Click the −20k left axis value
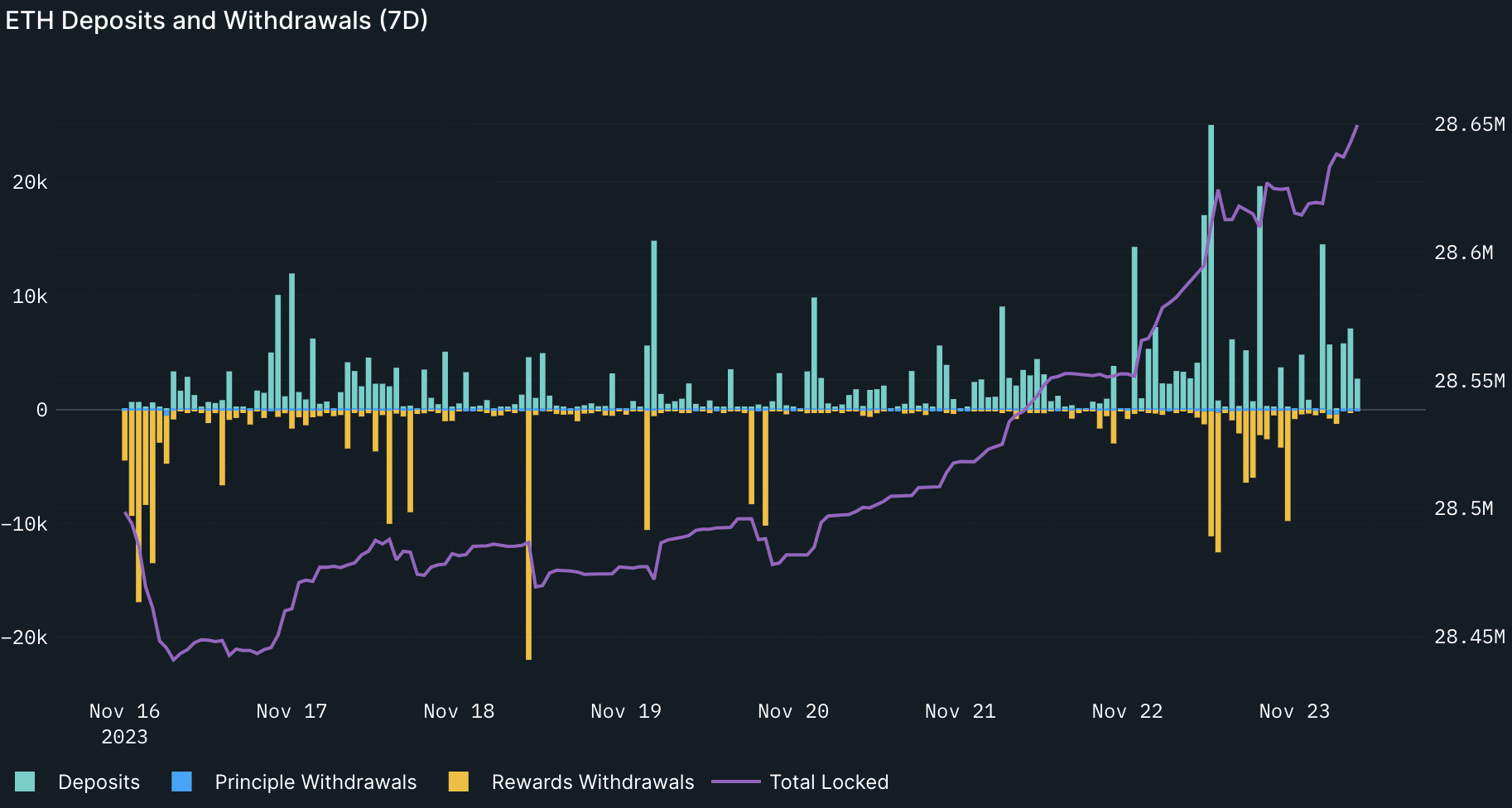This screenshot has width=1512, height=808. tap(24, 637)
